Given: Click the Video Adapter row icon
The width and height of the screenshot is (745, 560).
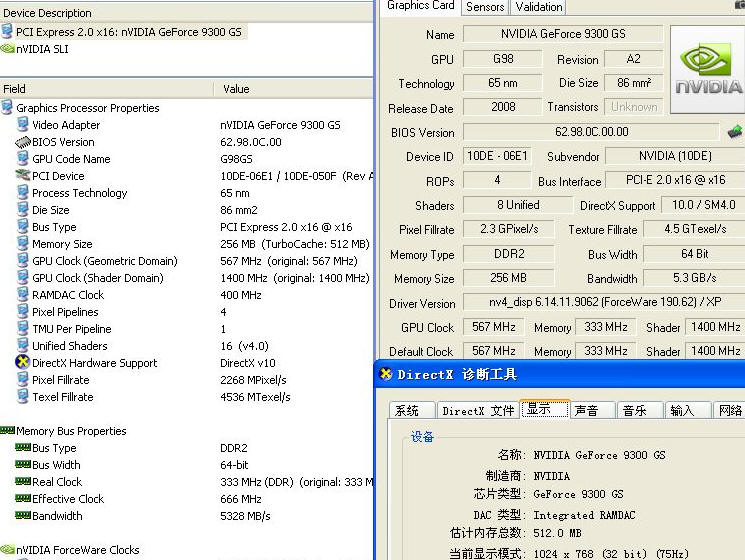Looking at the screenshot, I should [22, 124].
